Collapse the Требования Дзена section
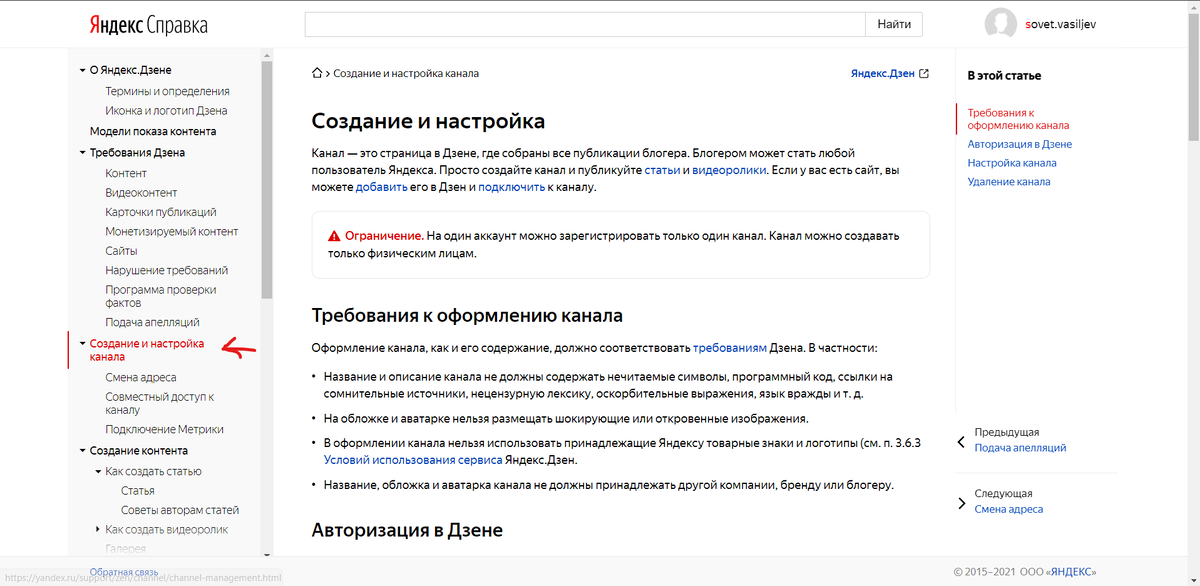Viewport: 1200px width, 586px height. coord(83,153)
